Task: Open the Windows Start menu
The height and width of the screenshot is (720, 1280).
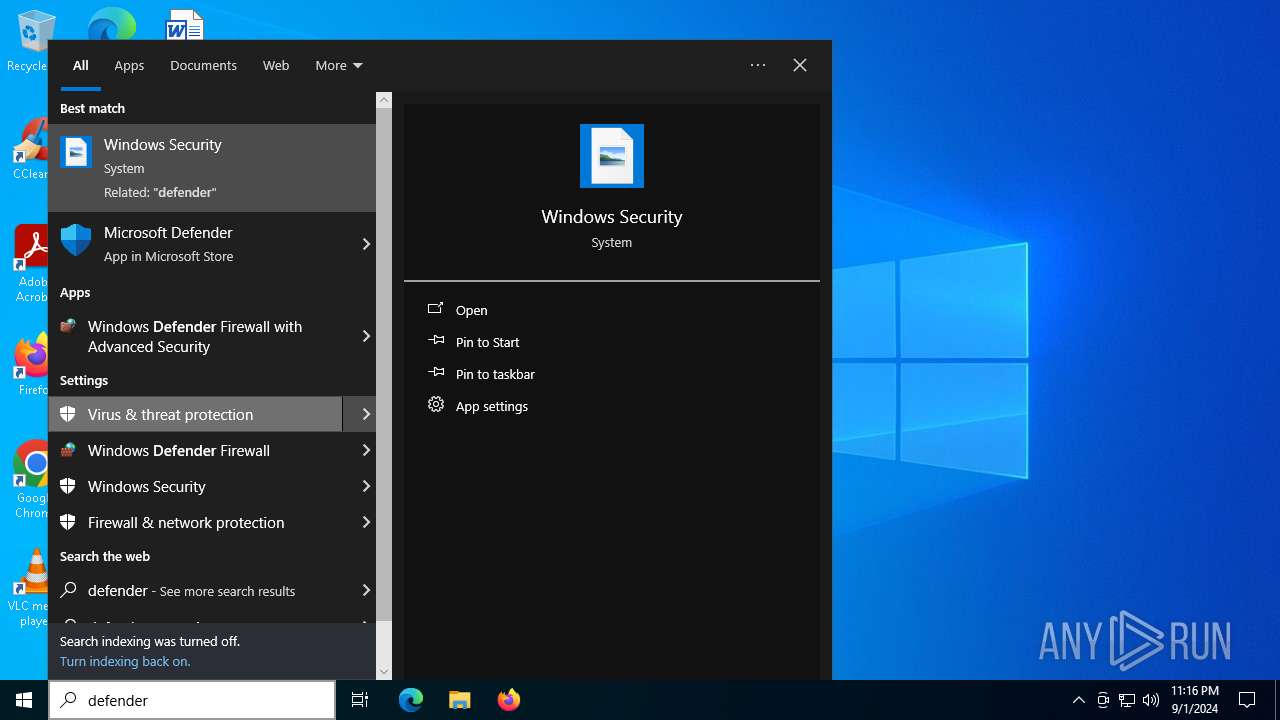Action: (24, 700)
